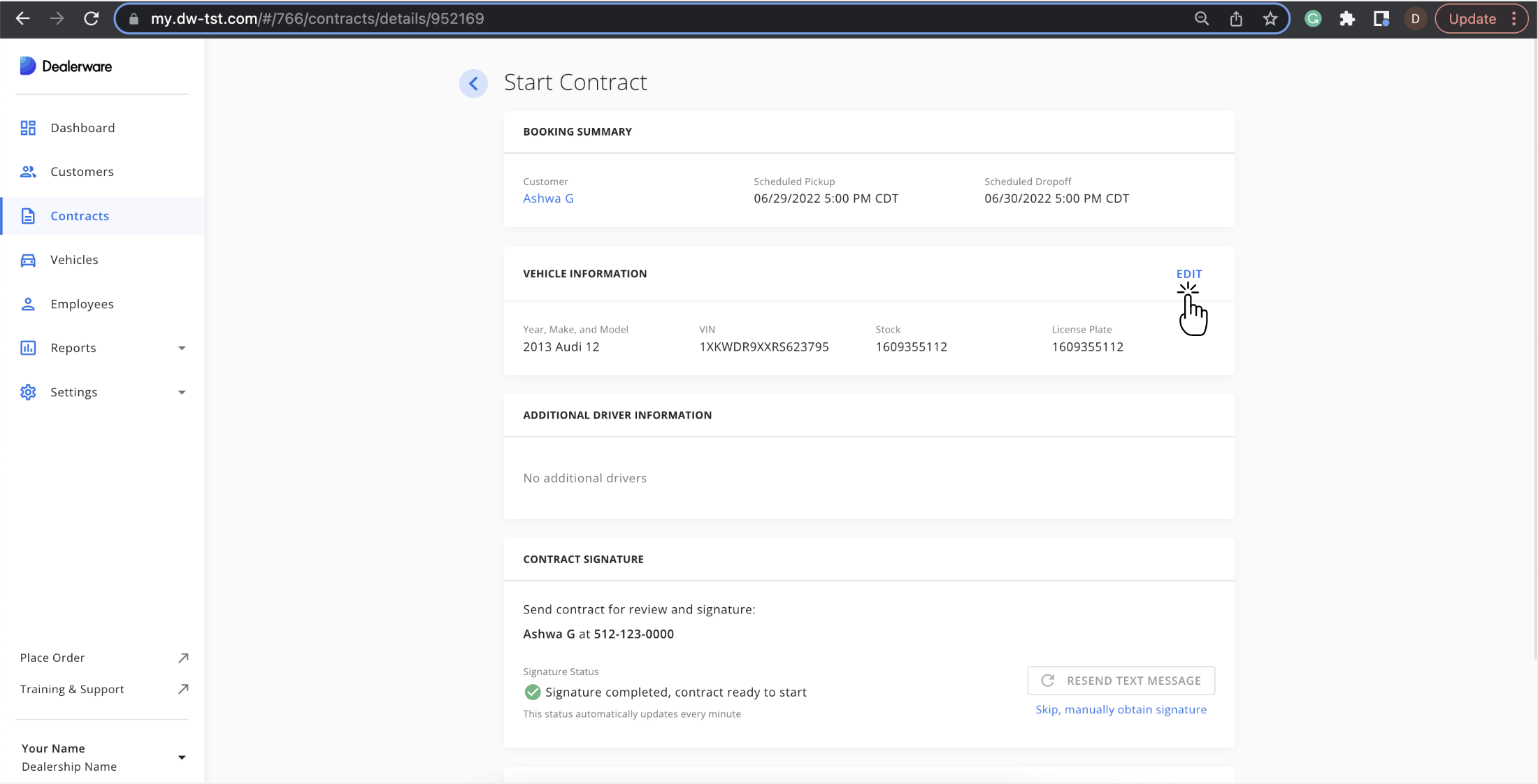Screen dimensions: 1538x784
Task: Expand the Reports dropdown arrow
Action: [x=182, y=348]
